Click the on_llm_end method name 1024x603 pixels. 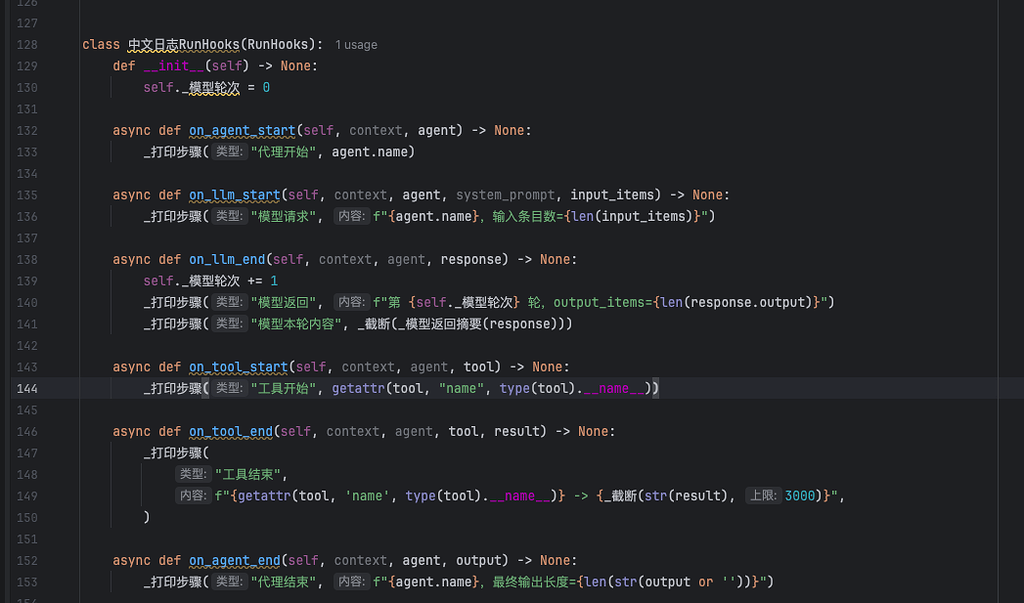coord(227,260)
